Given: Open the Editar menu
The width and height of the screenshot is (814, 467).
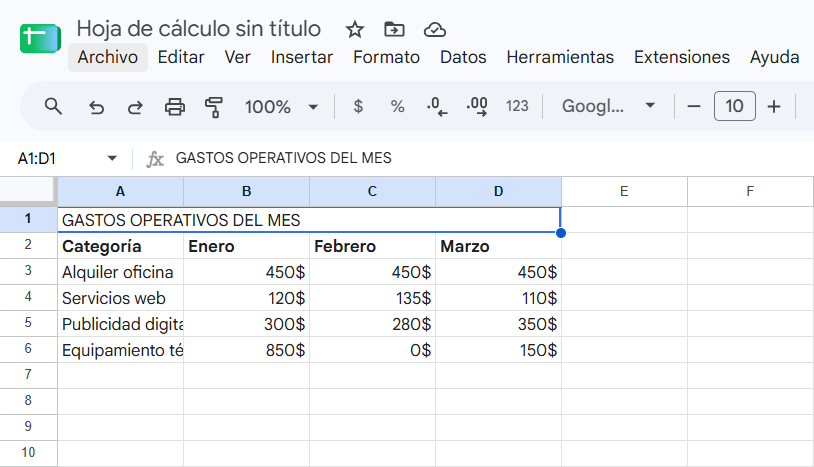Looking at the screenshot, I should coord(181,57).
